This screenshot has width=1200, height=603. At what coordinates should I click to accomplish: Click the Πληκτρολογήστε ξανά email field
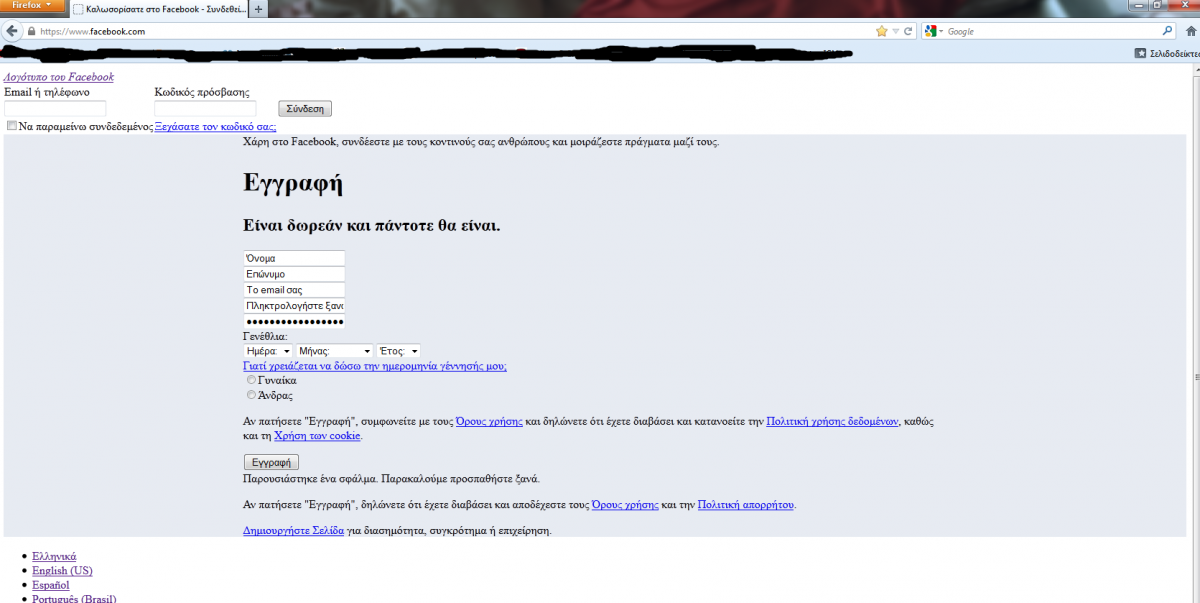(294, 306)
